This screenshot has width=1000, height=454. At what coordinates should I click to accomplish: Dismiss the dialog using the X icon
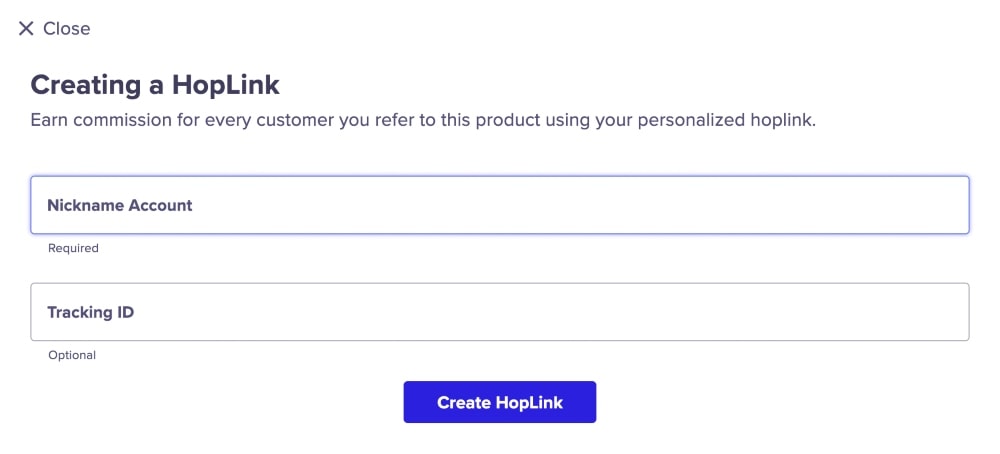pyautogui.click(x=26, y=29)
